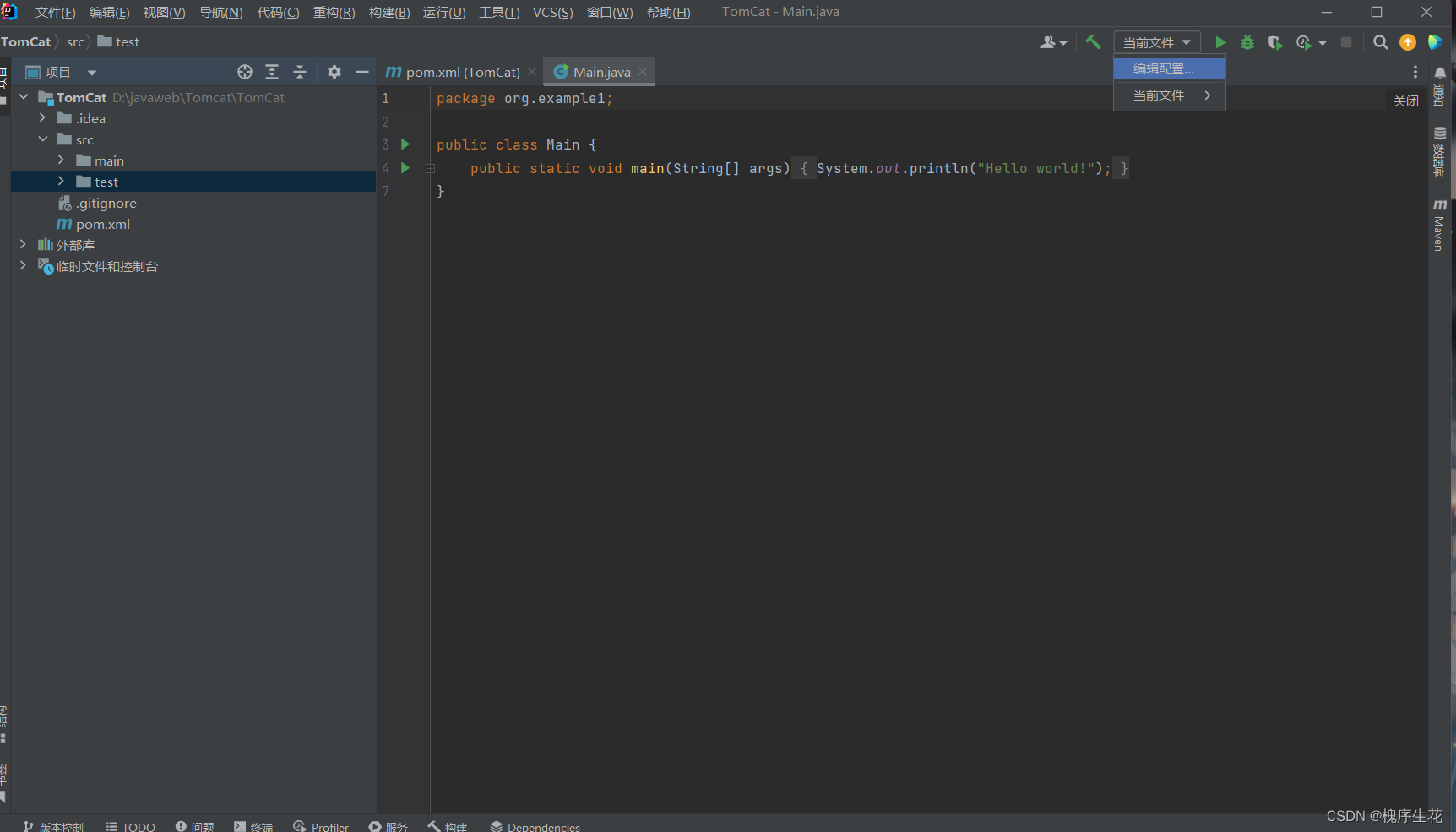Screen dimensions: 1456x832
Task: Click the green Run button in toolbar
Action: tap(1220, 42)
